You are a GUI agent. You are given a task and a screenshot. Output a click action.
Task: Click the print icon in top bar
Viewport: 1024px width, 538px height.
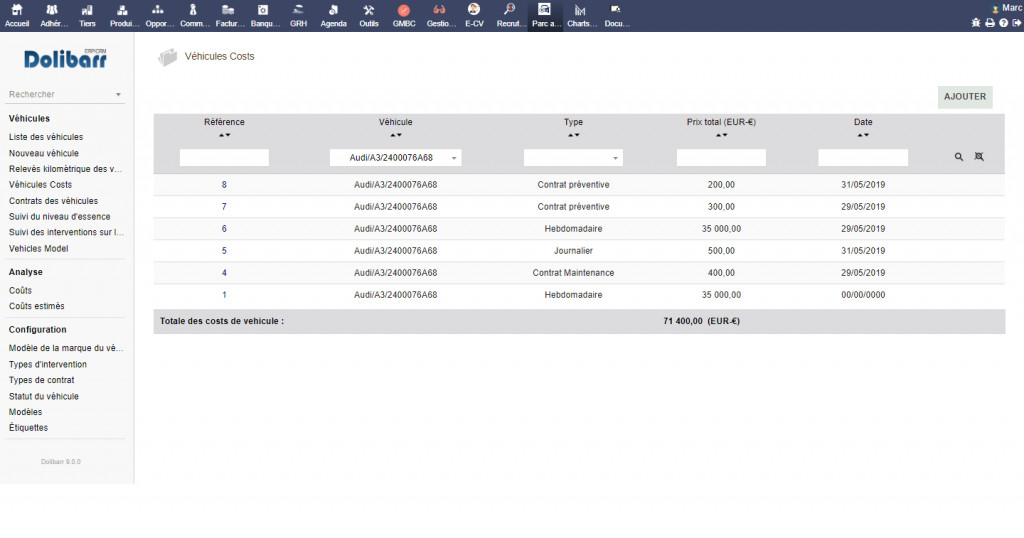[x=990, y=22]
